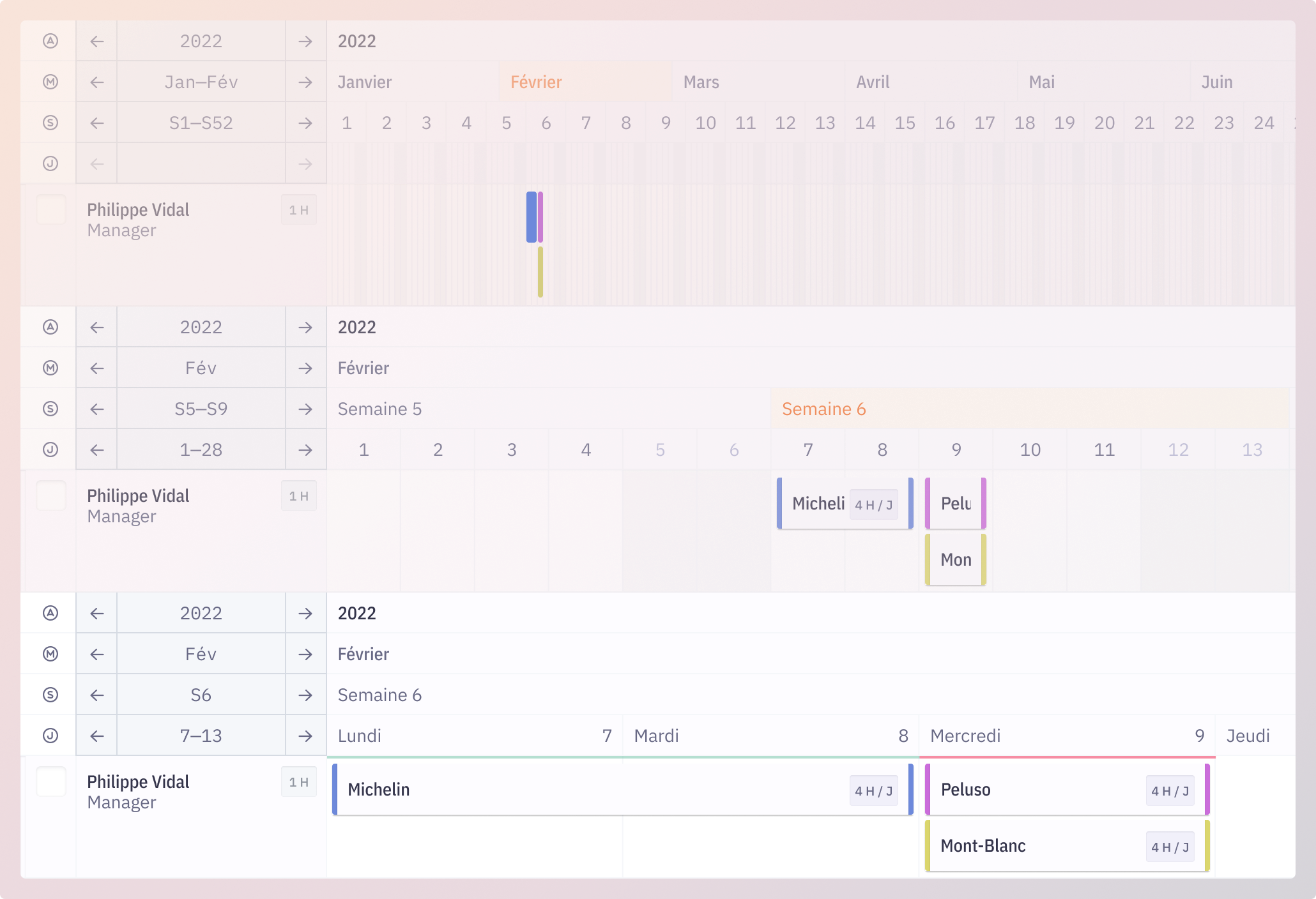Image resolution: width=1316 pixels, height=899 pixels.
Task: Open the 1–28 day range selector
Action: tap(201, 450)
